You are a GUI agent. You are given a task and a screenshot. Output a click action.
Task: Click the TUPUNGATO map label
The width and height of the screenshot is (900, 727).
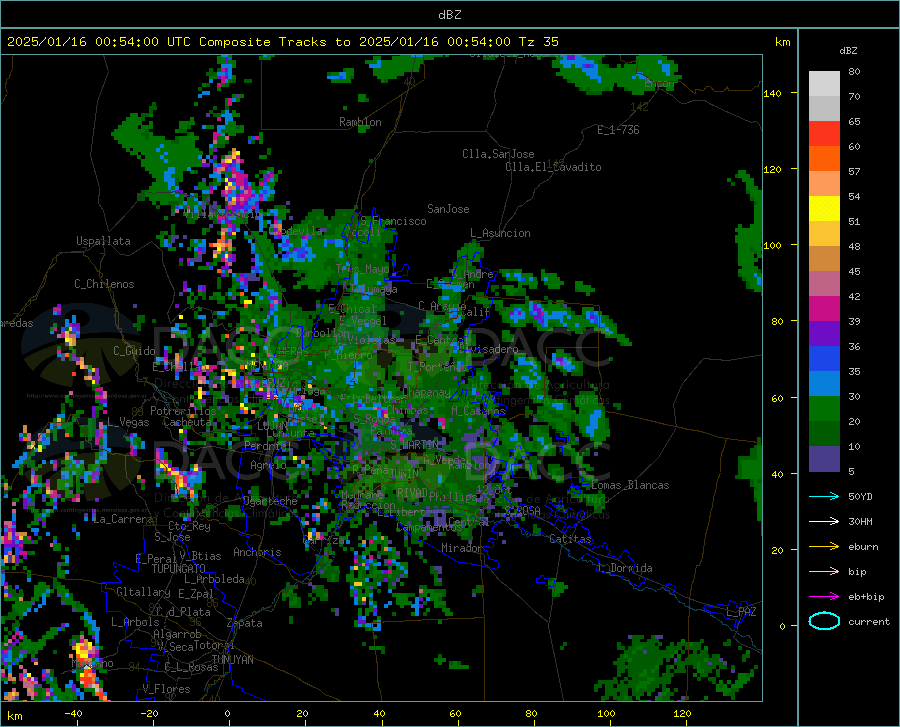(x=179, y=569)
